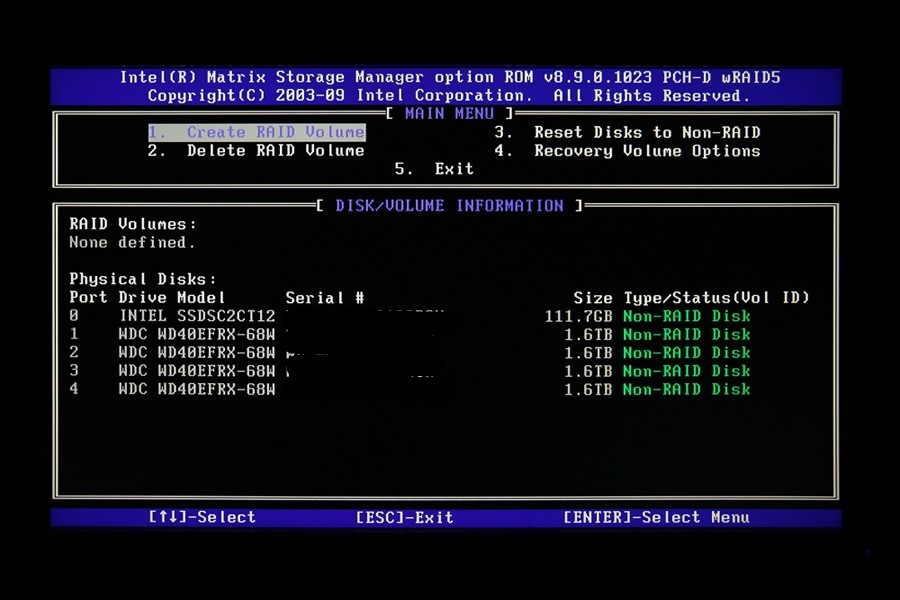Click the Copyright Intel Corporation line
The height and width of the screenshot is (600, 900).
(449, 95)
